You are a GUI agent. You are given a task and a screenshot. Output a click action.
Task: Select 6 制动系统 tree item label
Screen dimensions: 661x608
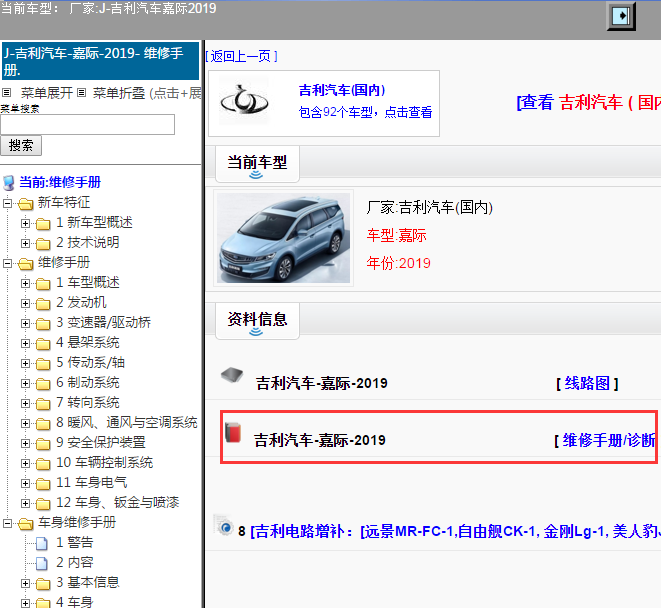tap(88, 382)
